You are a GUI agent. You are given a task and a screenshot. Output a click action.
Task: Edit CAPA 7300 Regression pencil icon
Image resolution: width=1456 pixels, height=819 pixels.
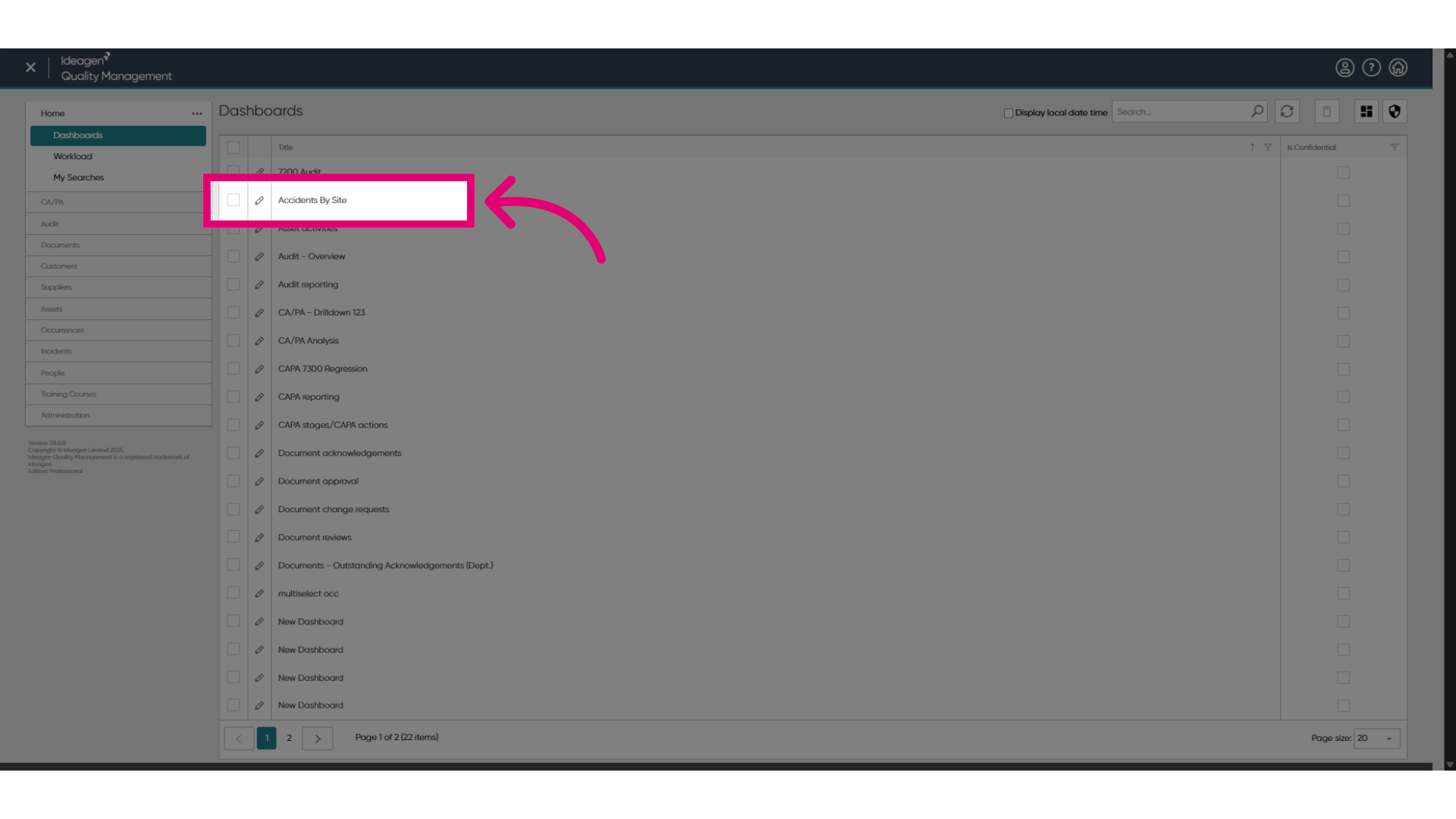tap(259, 369)
